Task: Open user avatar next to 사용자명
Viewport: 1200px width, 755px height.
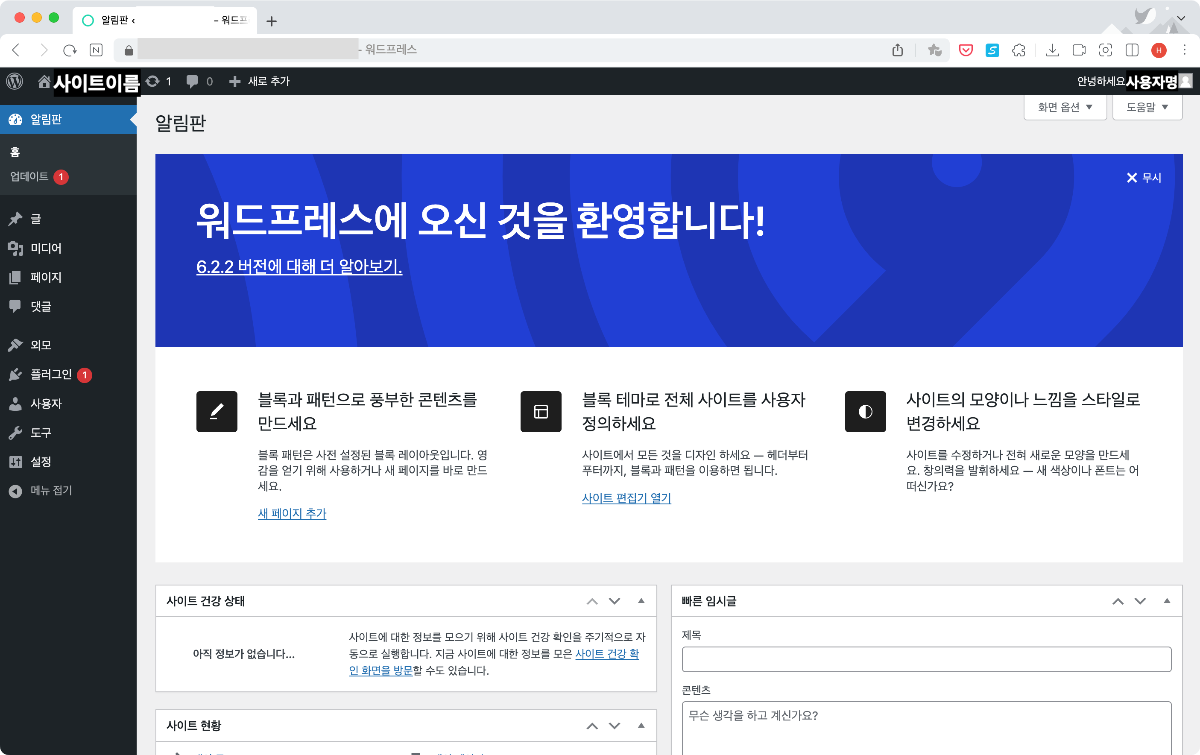Action: tap(1186, 81)
